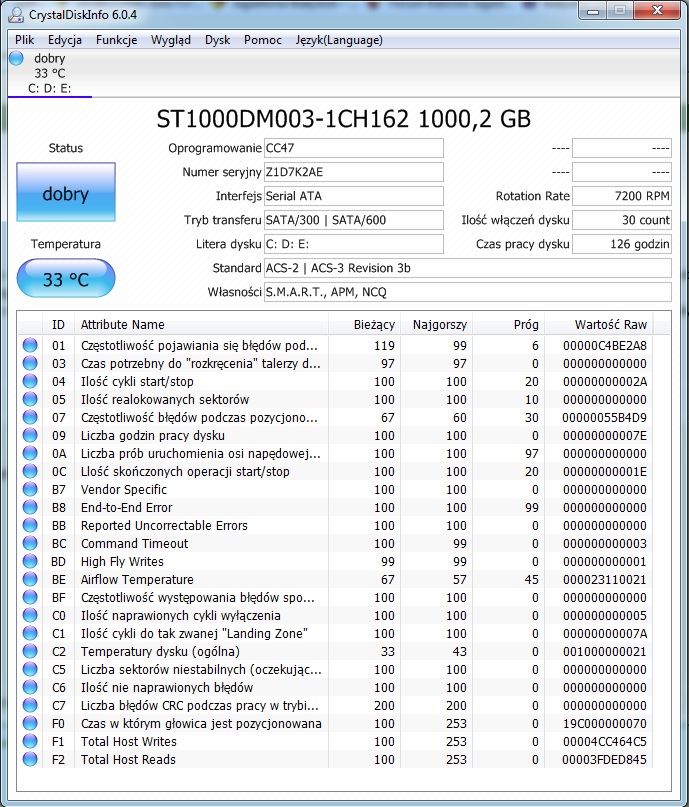Screen dimensions: 689x807
Task: Click the status orb for attribute 01
Action: coord(30,345)
